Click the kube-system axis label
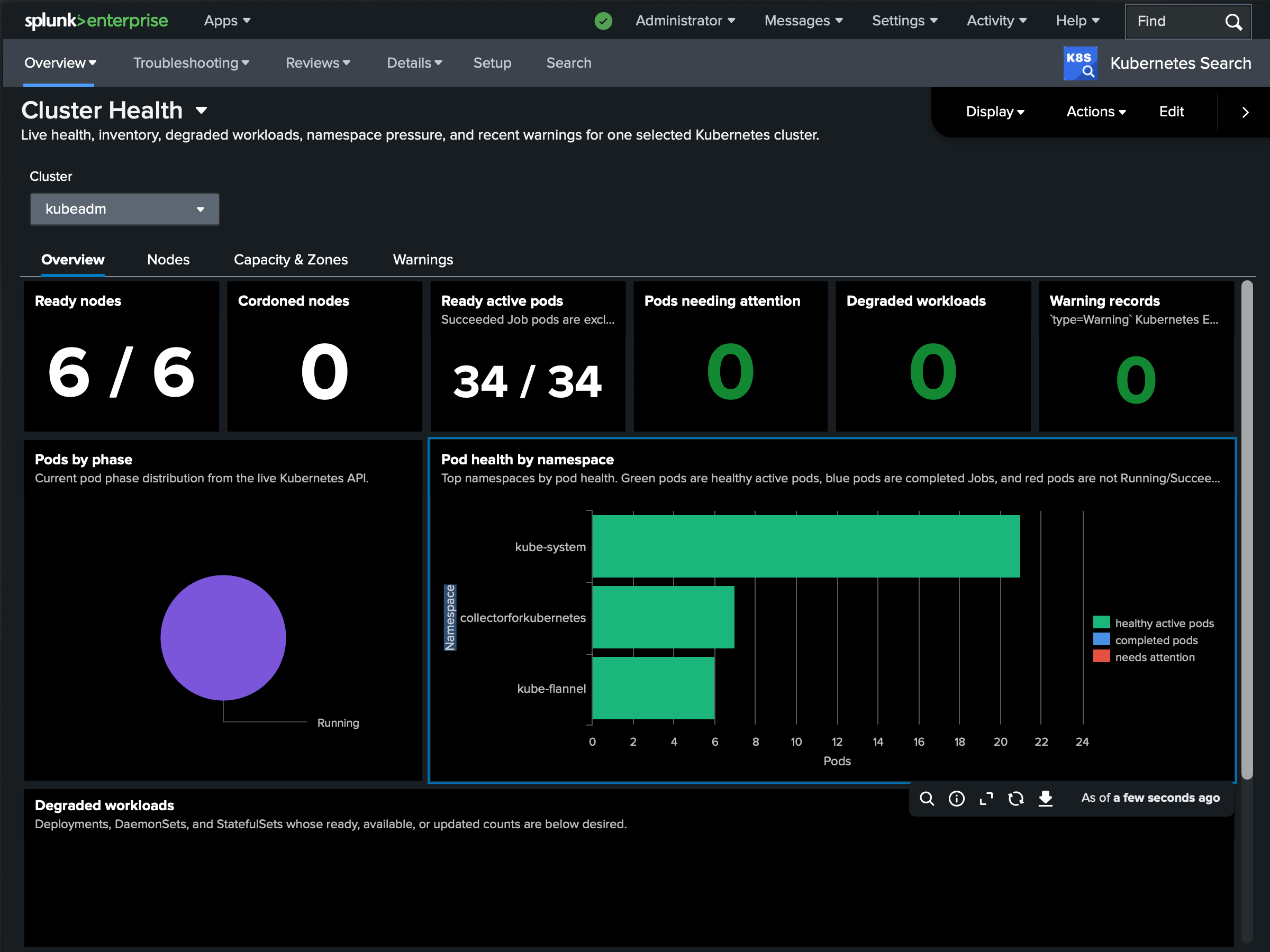This screenshot has width=1270, height=952. pyautogui.click(x=550, y=547)
